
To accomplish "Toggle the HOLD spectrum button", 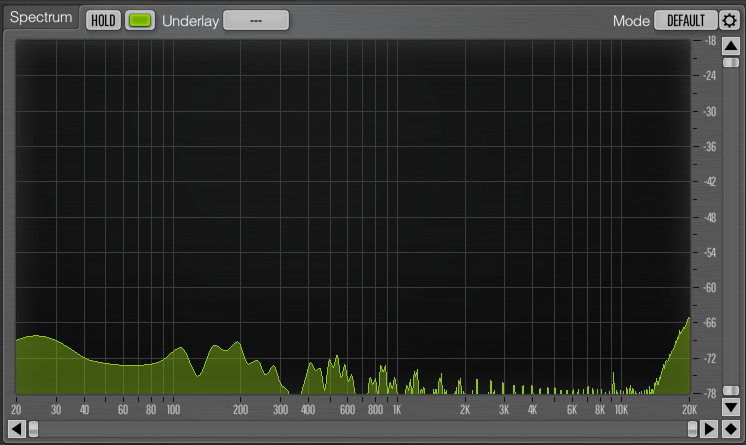I will click(103, 21).
